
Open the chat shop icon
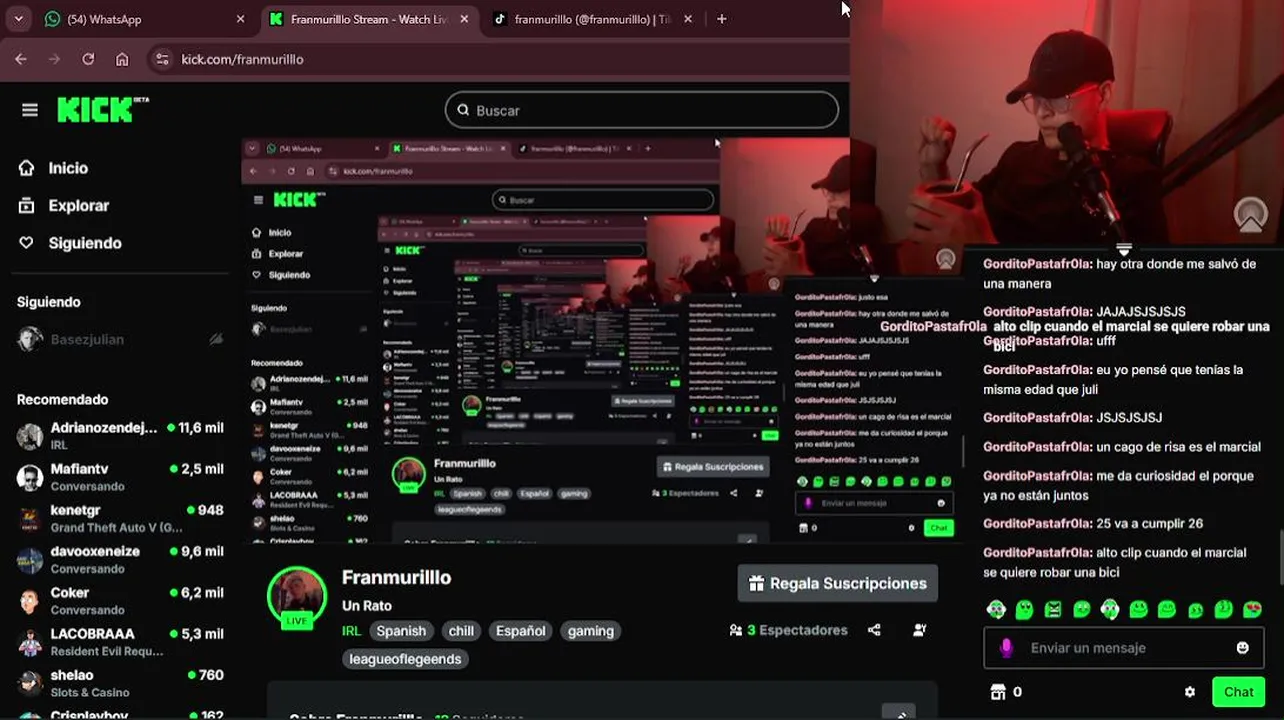tap(997, 692)
